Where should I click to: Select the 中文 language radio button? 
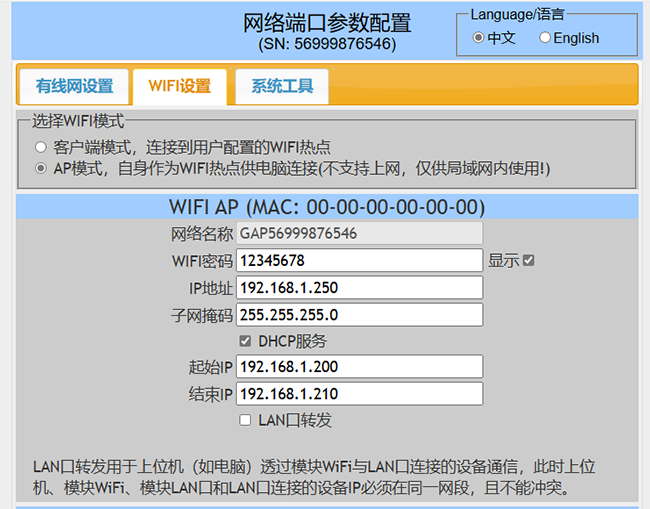point(479,38)
